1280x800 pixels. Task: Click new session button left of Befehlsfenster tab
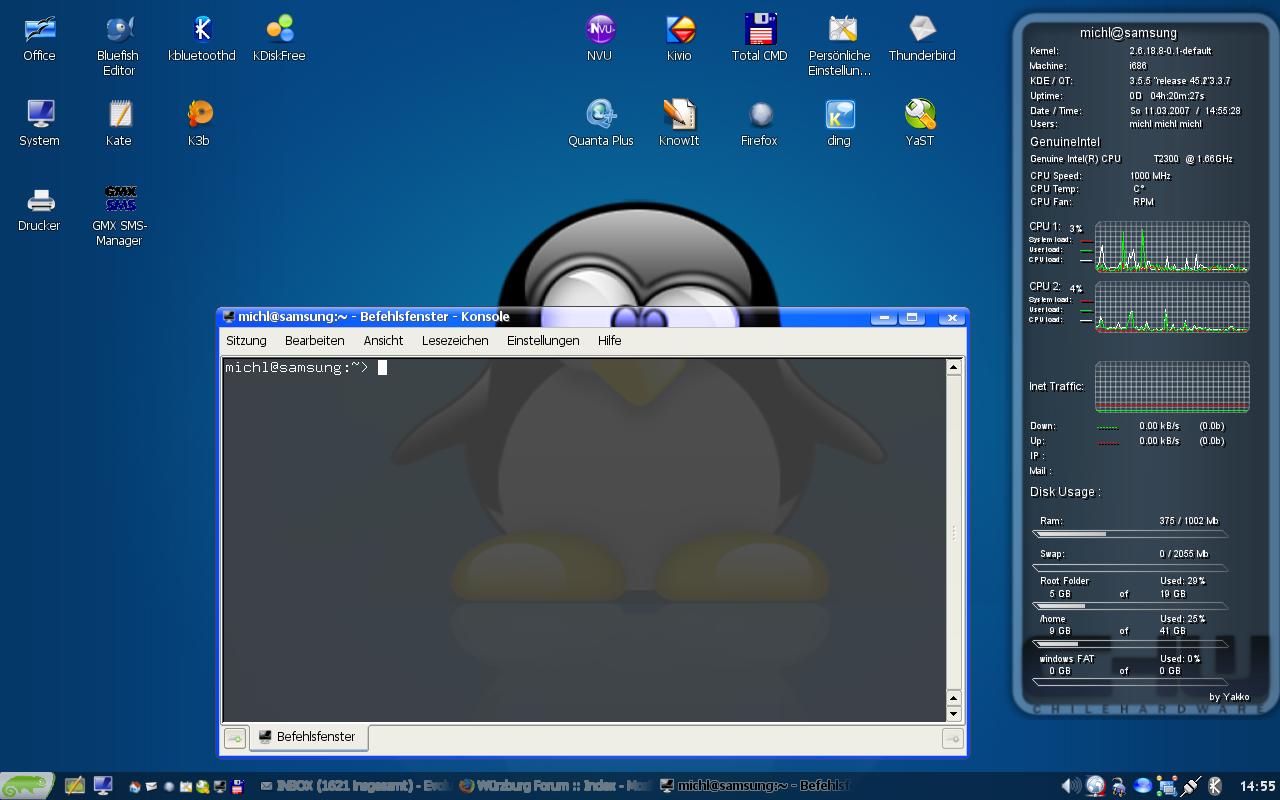point(234,738)
